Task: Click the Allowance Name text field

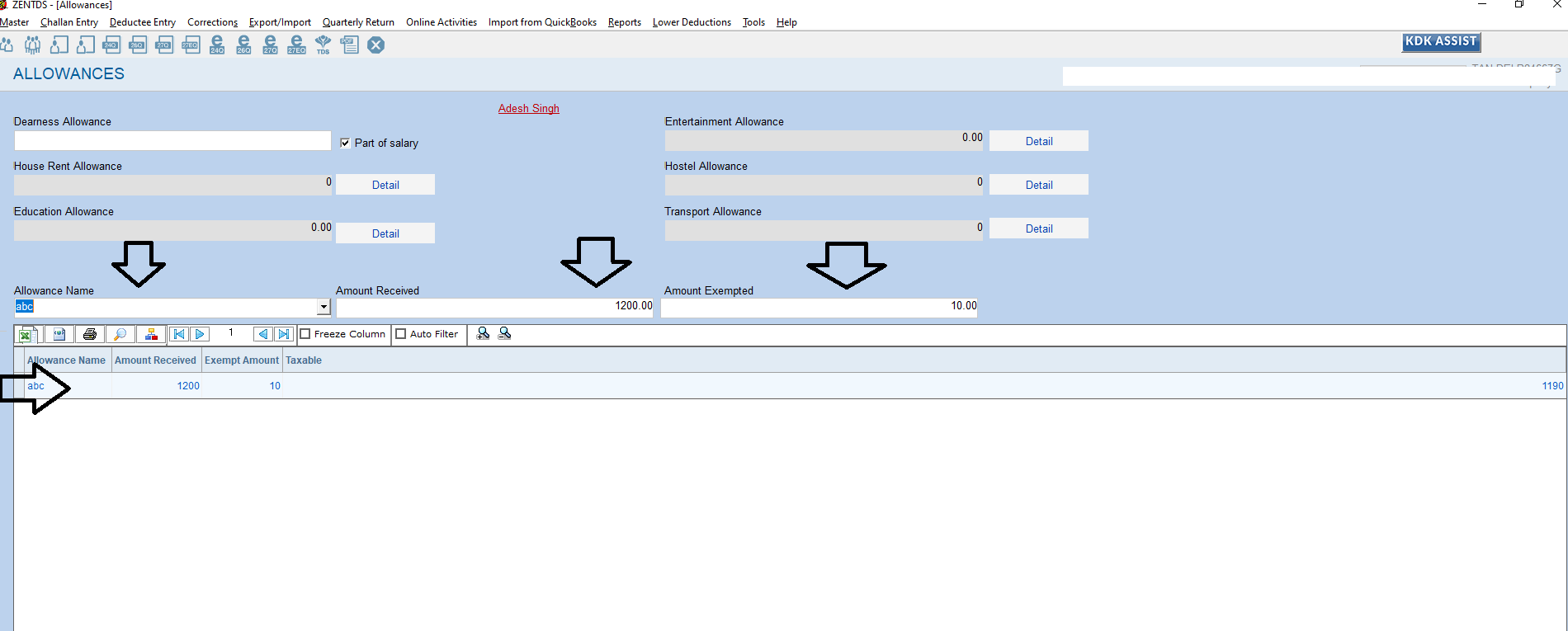Action: pos(166,307)
